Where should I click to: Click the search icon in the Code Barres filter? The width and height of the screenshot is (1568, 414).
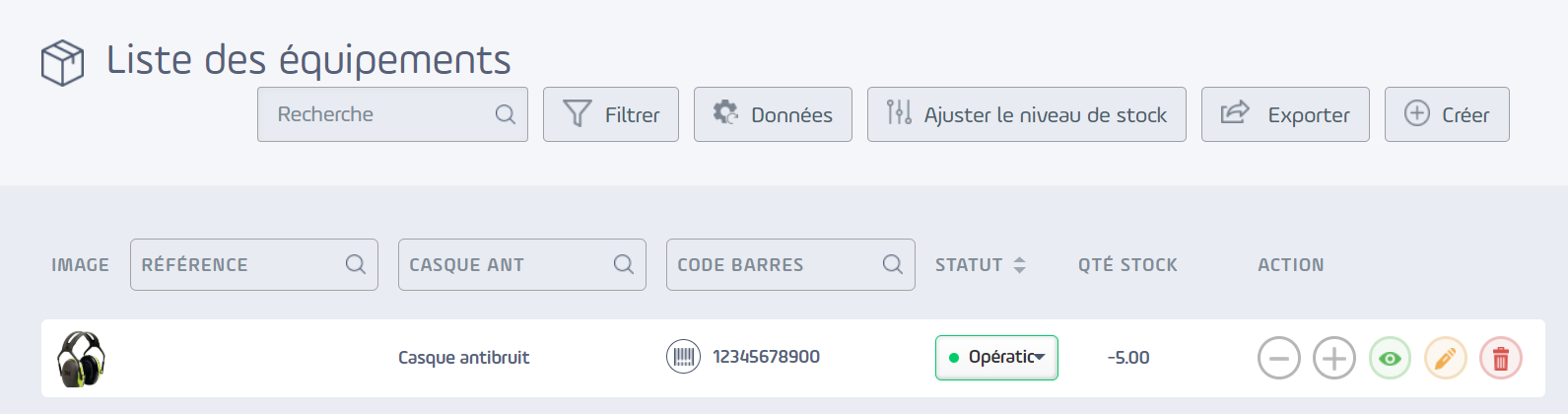893,264
